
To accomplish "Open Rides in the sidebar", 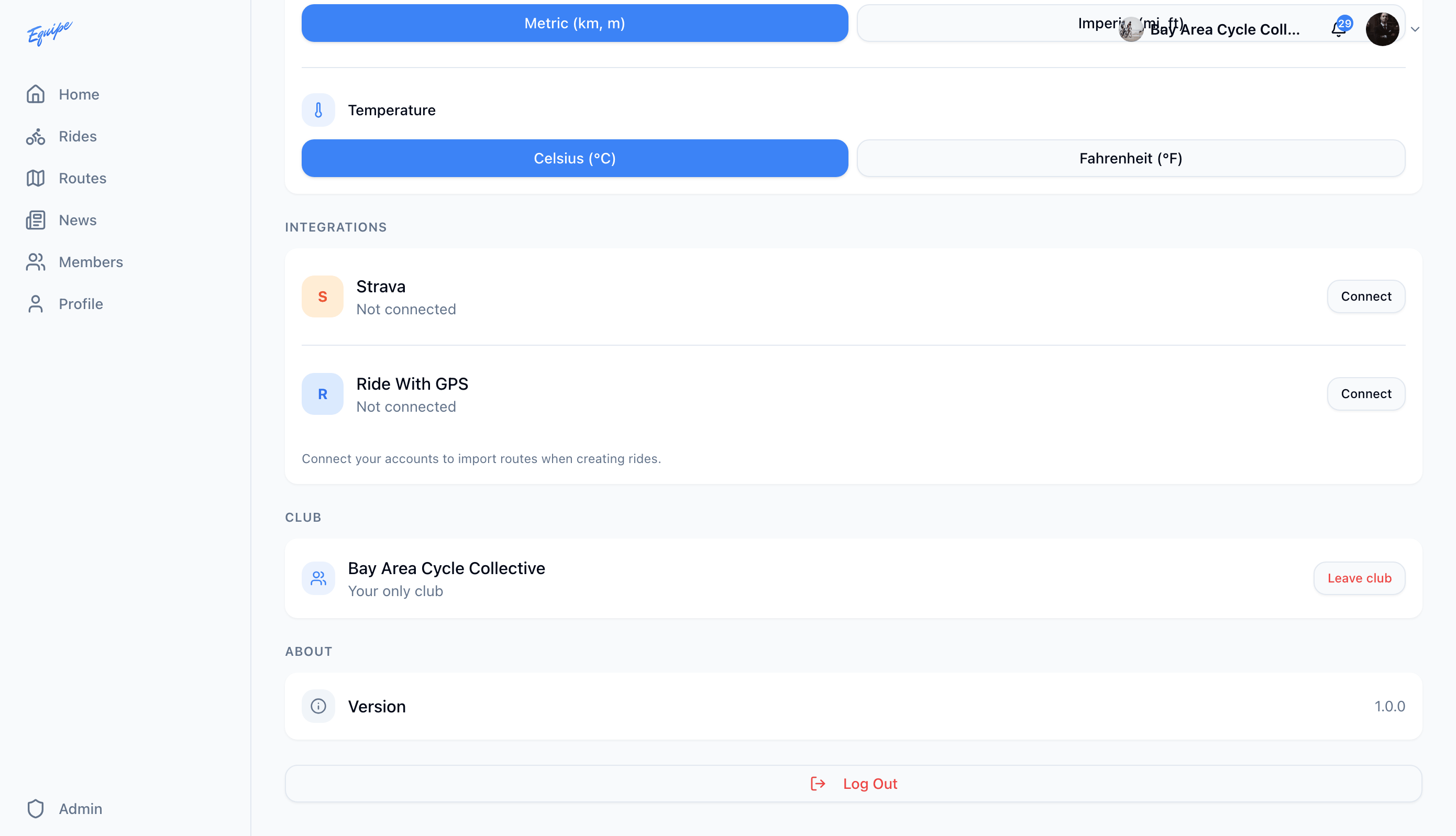I will coord(78,136).
